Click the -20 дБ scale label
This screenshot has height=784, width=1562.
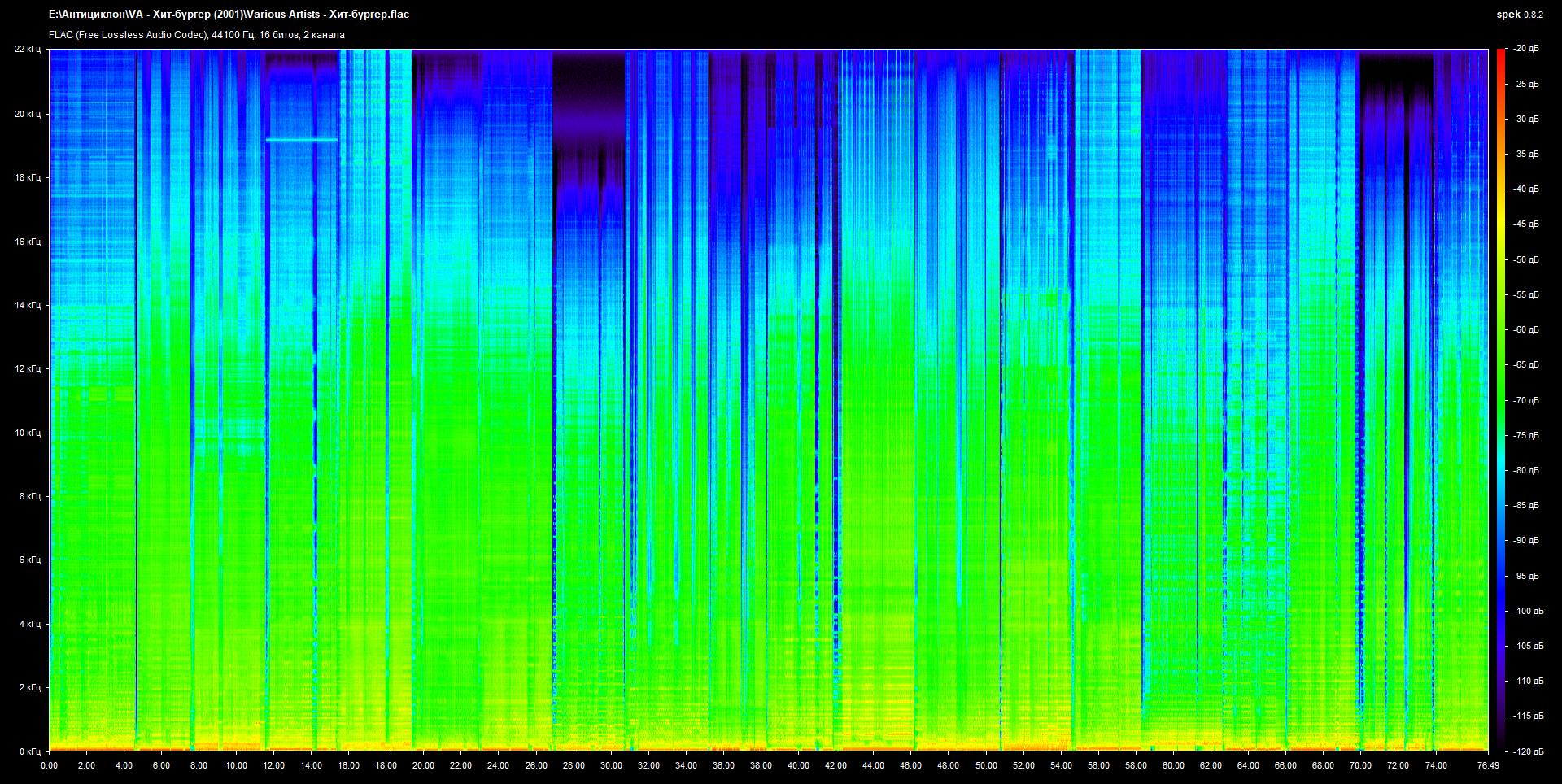[x=1525, y=49]
